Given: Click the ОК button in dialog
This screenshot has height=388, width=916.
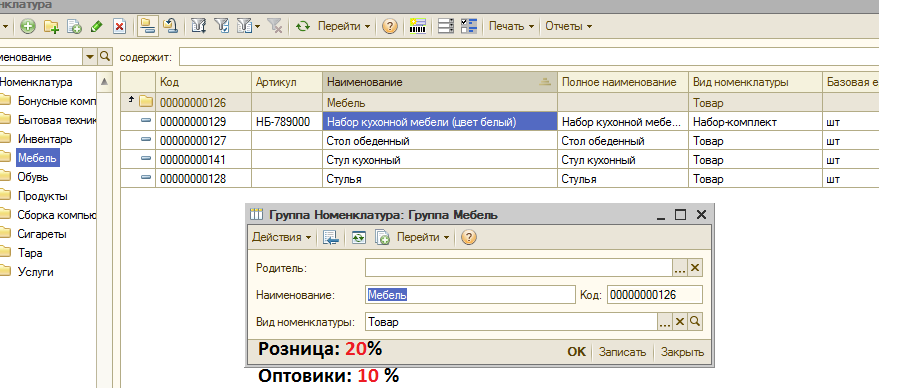Looking at the screenshot, I should pyautogui.click(x=577, y=352).
